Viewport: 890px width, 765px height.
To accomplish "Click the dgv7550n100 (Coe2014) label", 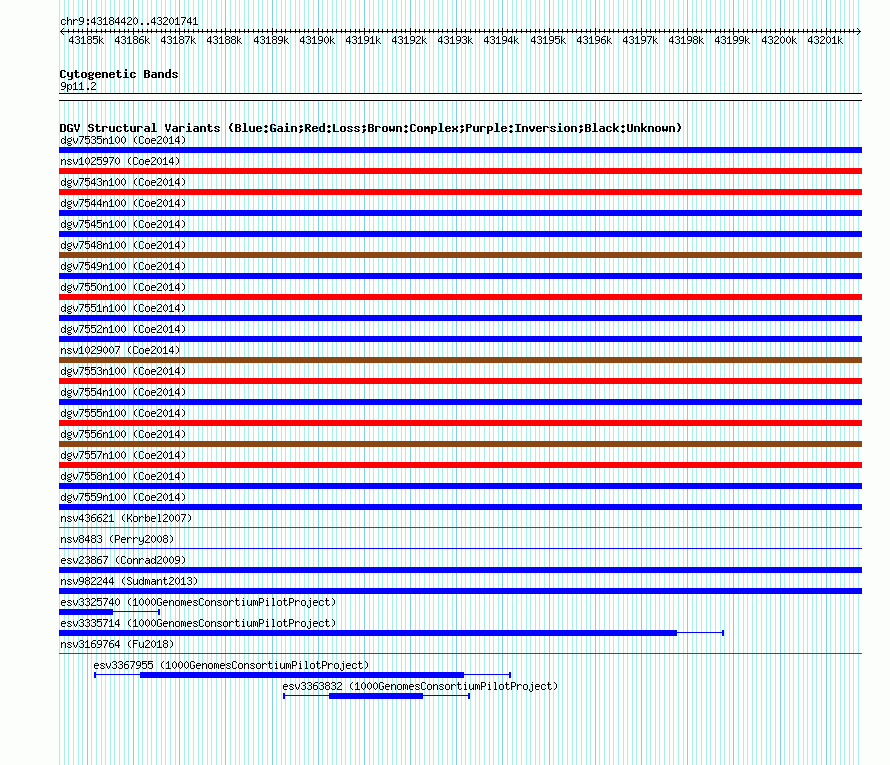I will [123, 287].
